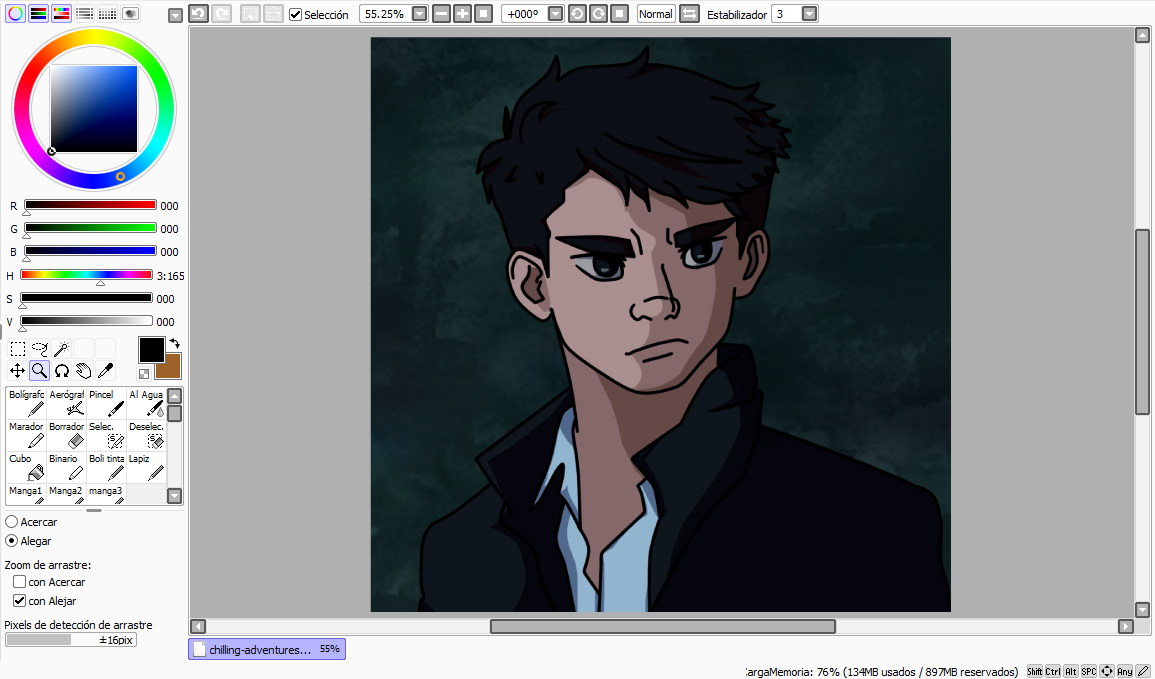Image resolution: width=1155 pixels, height=679 pixels.
Task: Select the rotate view tool
Action: (x=62, y=370)
